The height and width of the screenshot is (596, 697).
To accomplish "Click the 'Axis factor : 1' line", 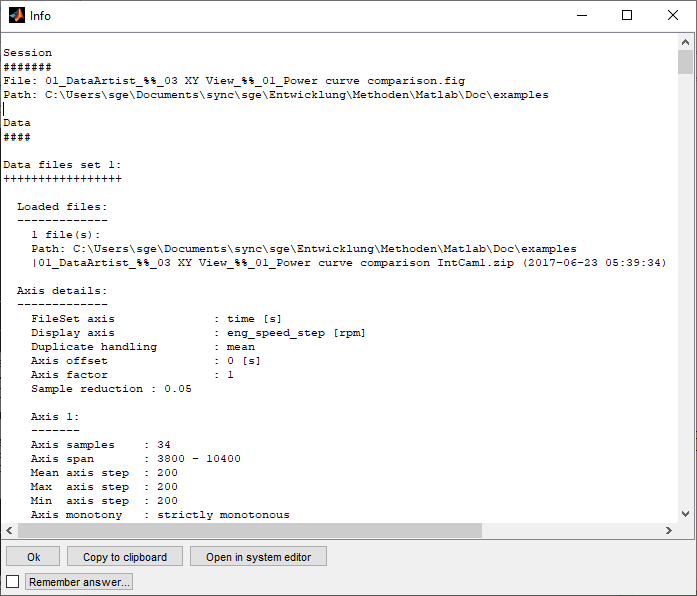I will 132,375.
